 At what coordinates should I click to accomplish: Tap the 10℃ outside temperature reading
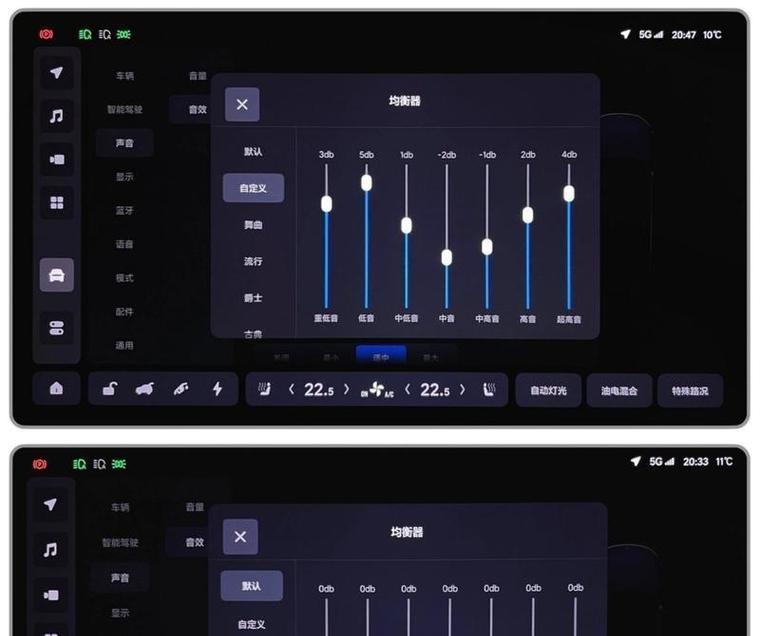tap(712, 35)
